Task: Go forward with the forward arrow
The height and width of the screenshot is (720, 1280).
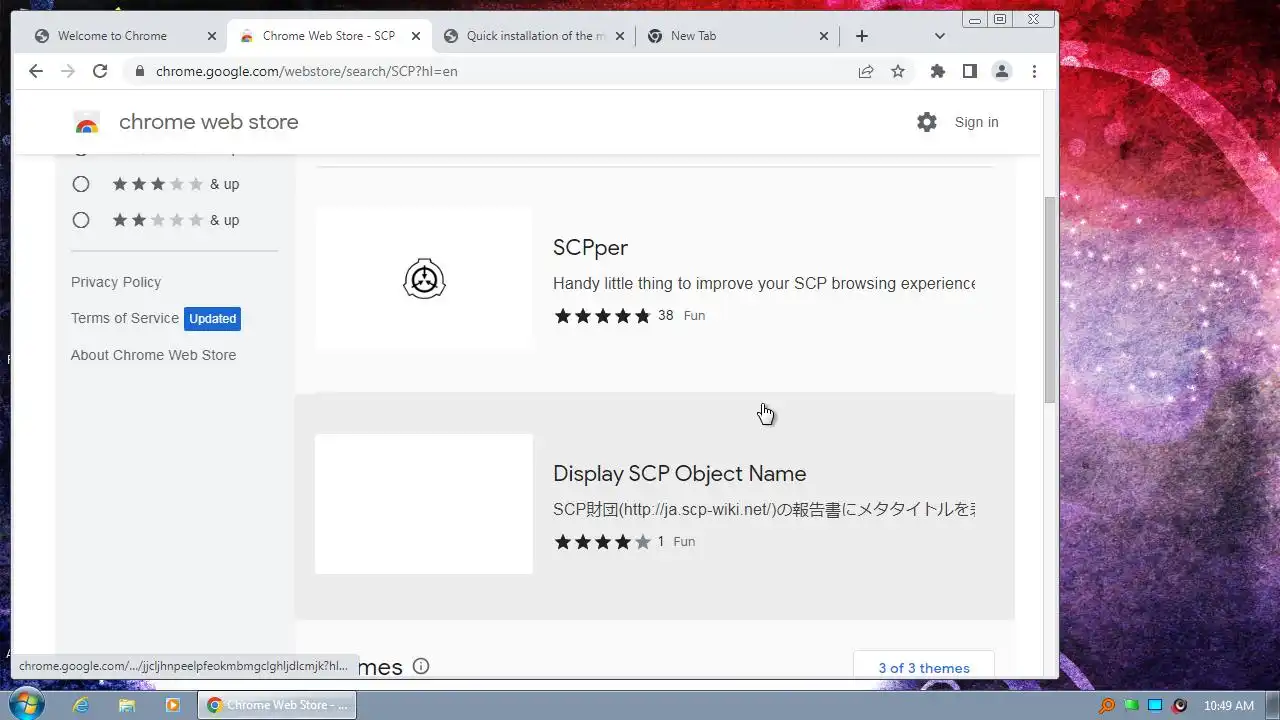Action: pyautogui.click(x=68, y=71)
